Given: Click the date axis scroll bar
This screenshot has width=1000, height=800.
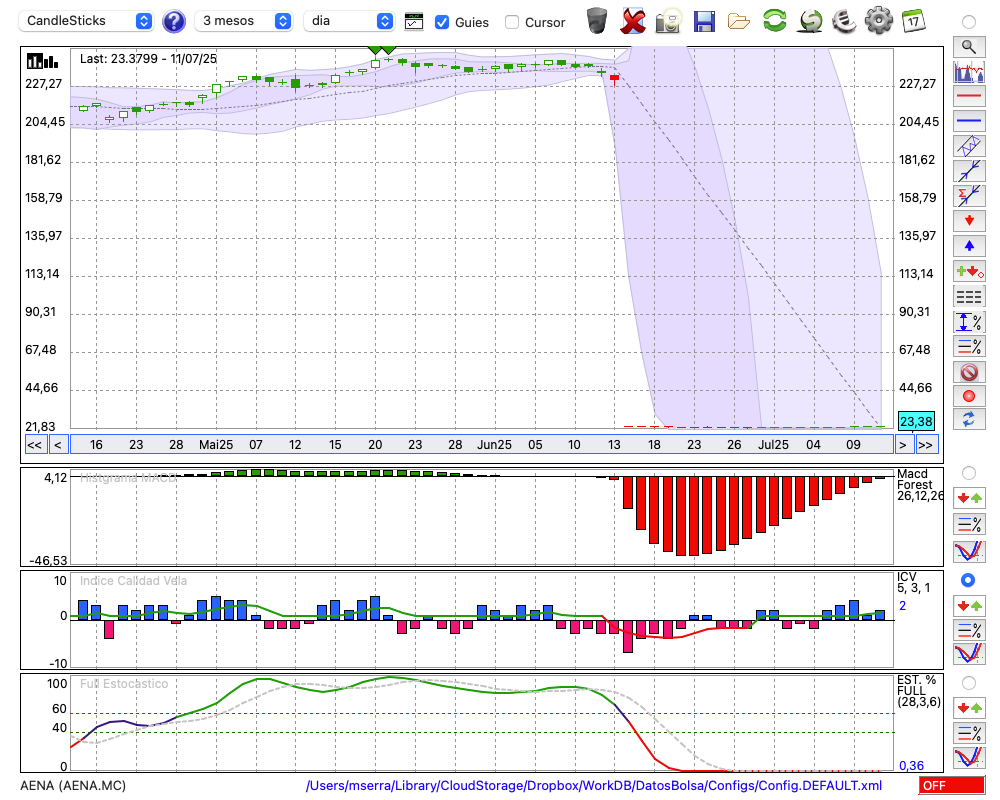Looking at the screenshot, I should pyautogui.click(x=482, y=445).
